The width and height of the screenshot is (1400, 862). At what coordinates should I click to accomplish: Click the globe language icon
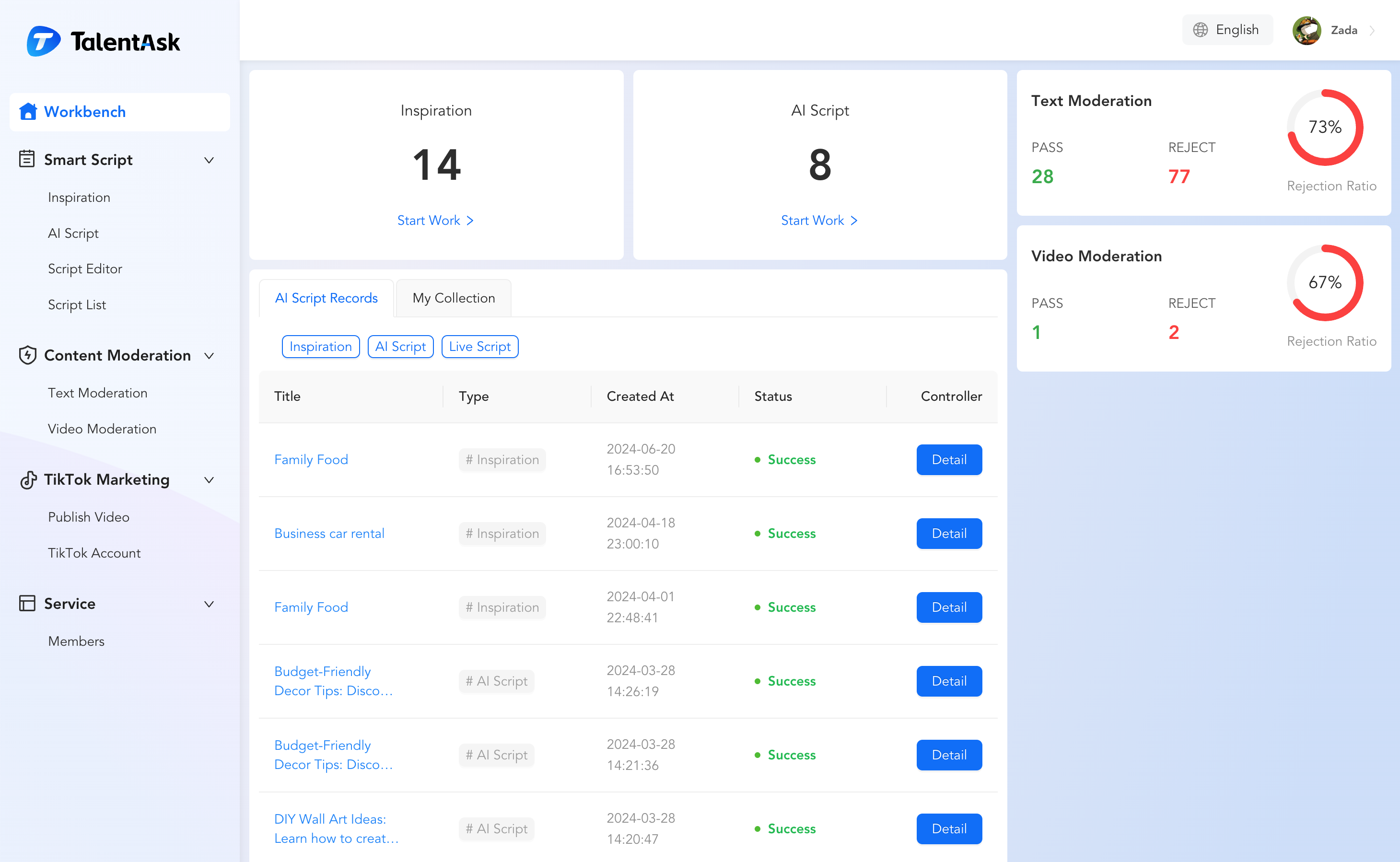(x=1201, y=30)
